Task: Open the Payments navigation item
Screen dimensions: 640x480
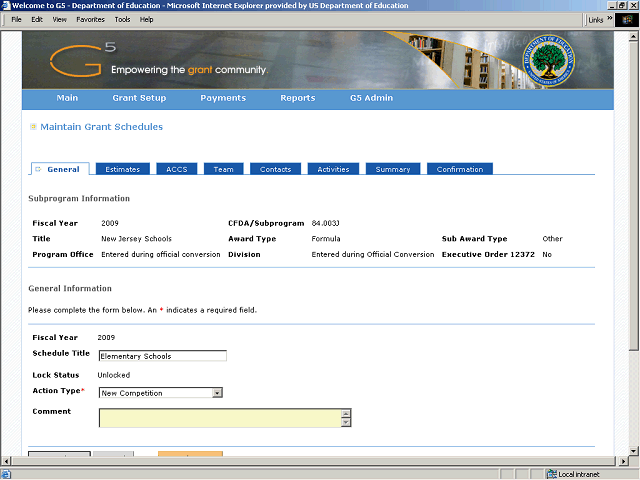Action: 223,98
